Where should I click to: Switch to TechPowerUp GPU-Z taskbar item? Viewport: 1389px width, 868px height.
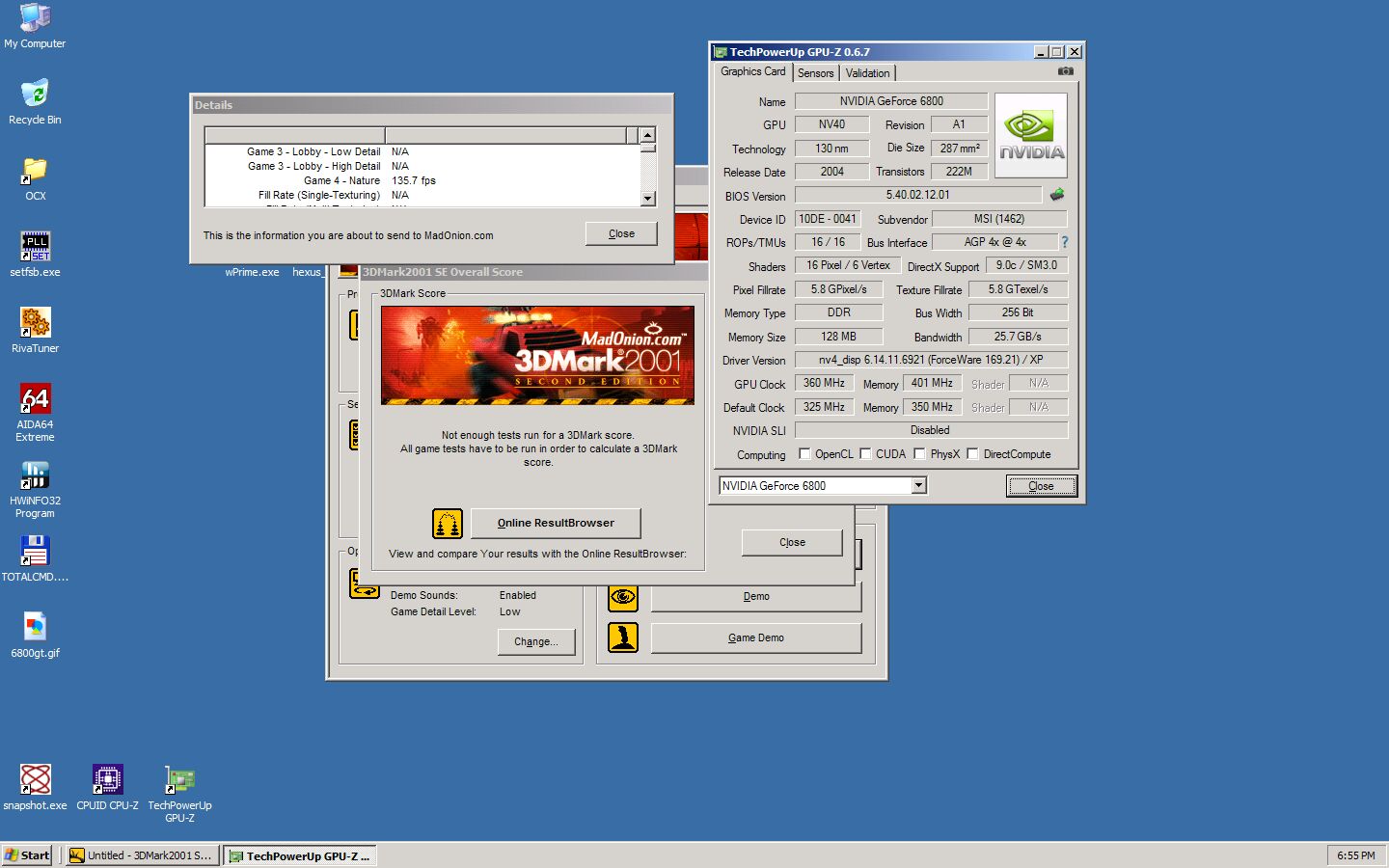(x=300, y=855)
